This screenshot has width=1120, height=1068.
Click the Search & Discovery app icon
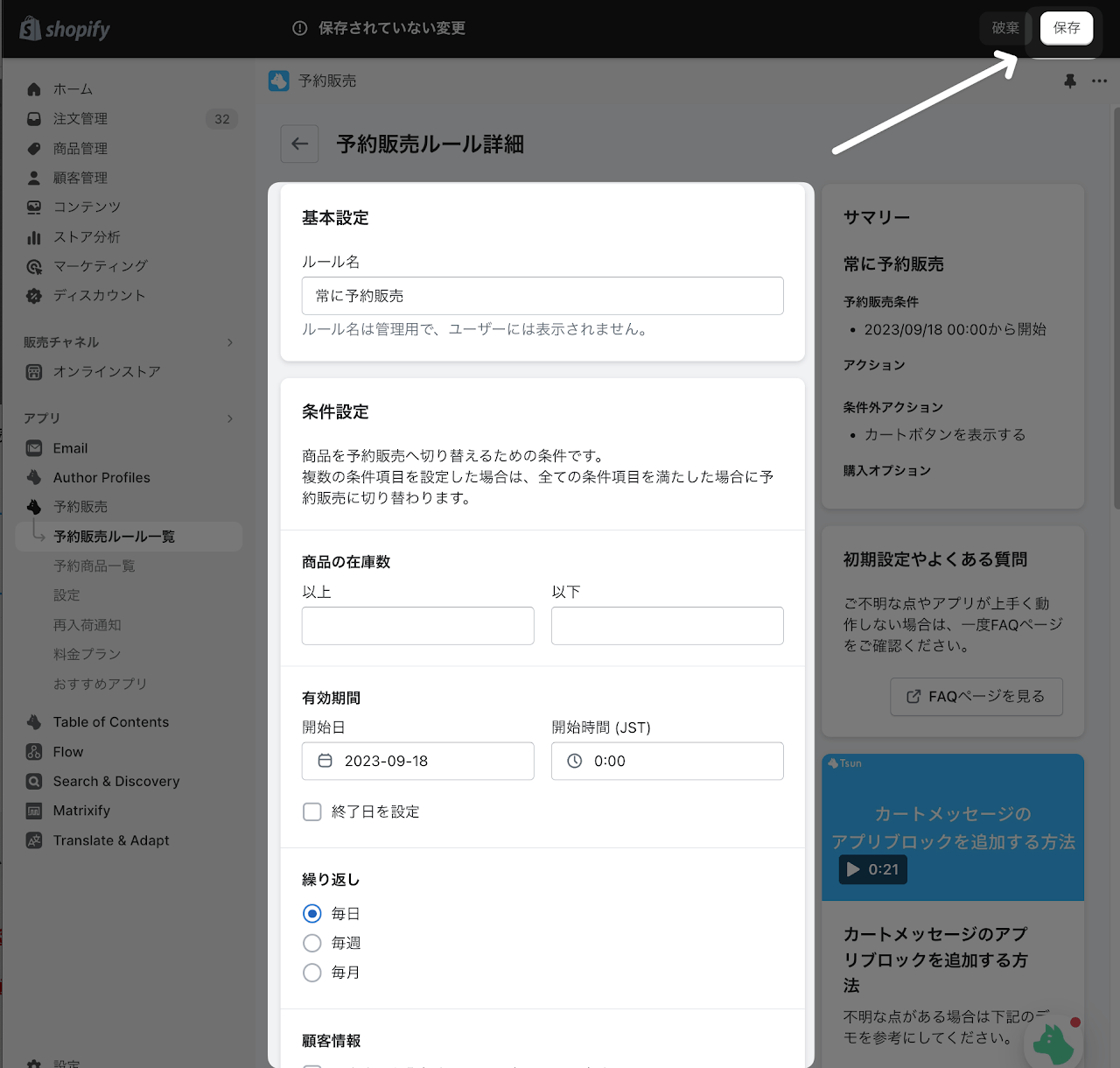coord(34,782)
